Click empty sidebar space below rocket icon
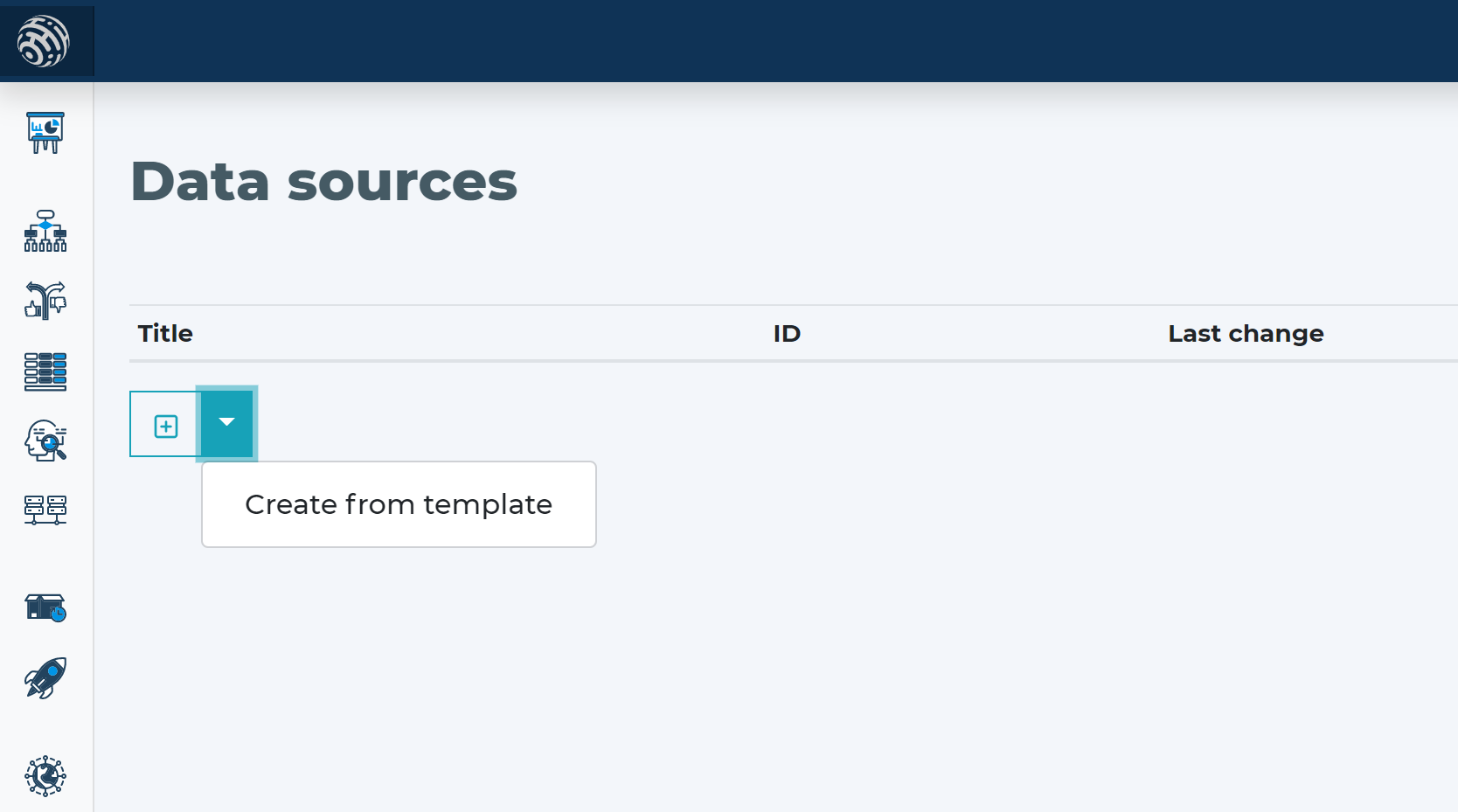Image resolution: width=1458 pixels, height=812 pixels. (x=45, y=727)
